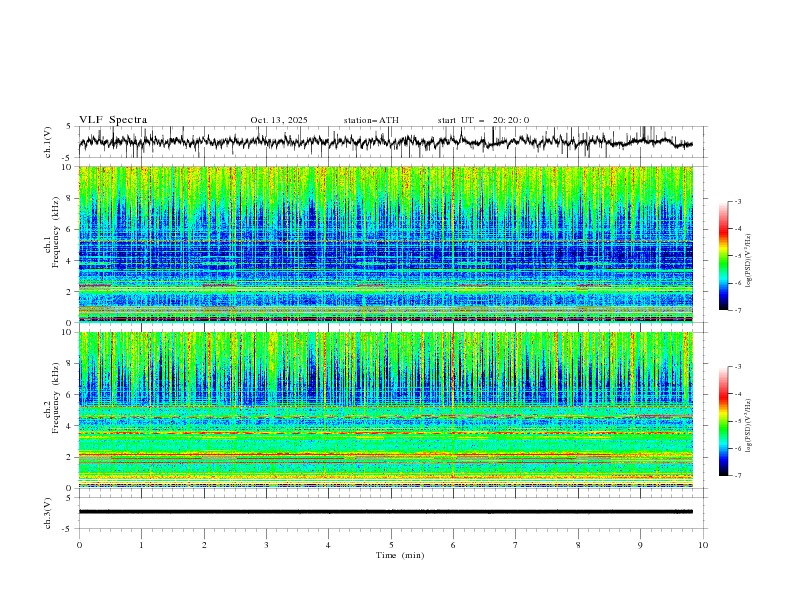Click the ch.2 PSD color scale bar
The image size is (792, 612).
coord(724,421)
